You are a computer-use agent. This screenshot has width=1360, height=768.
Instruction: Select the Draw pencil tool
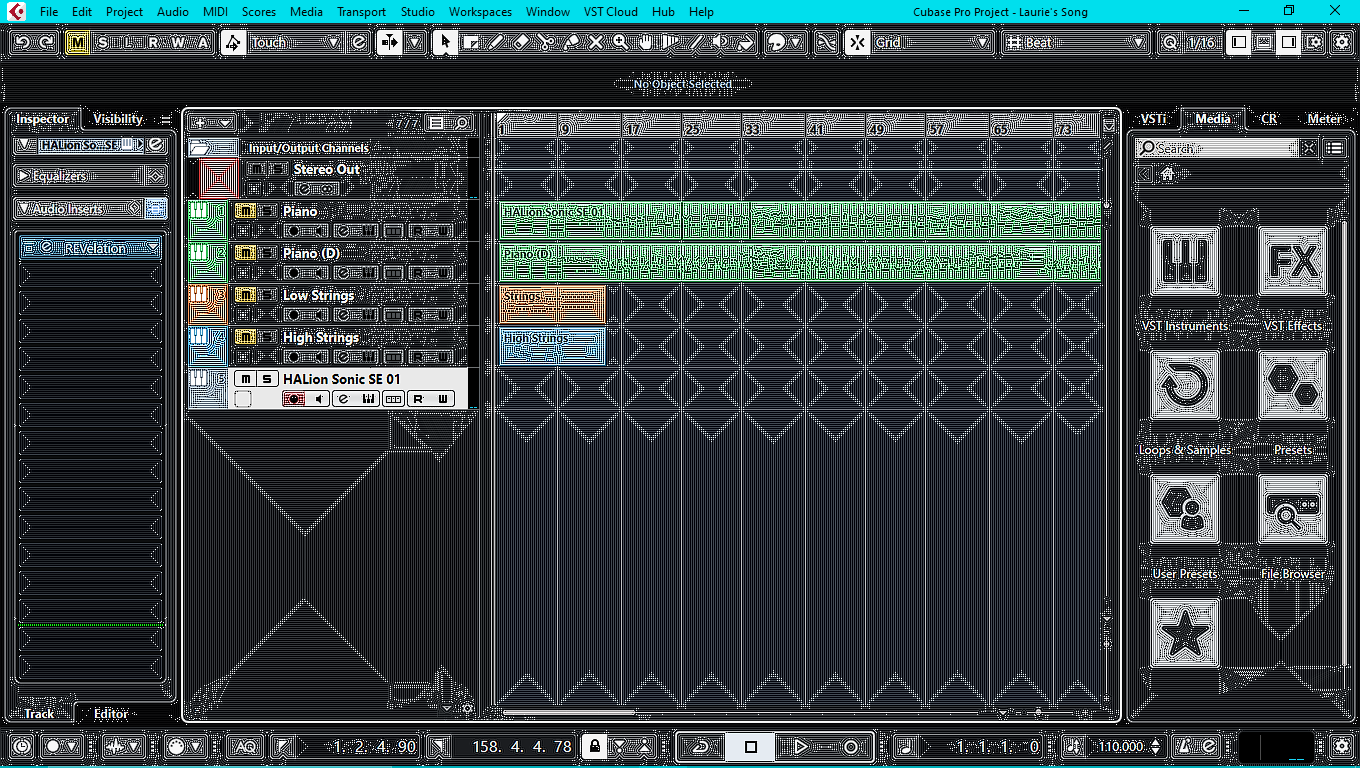[x=495, y=42]
